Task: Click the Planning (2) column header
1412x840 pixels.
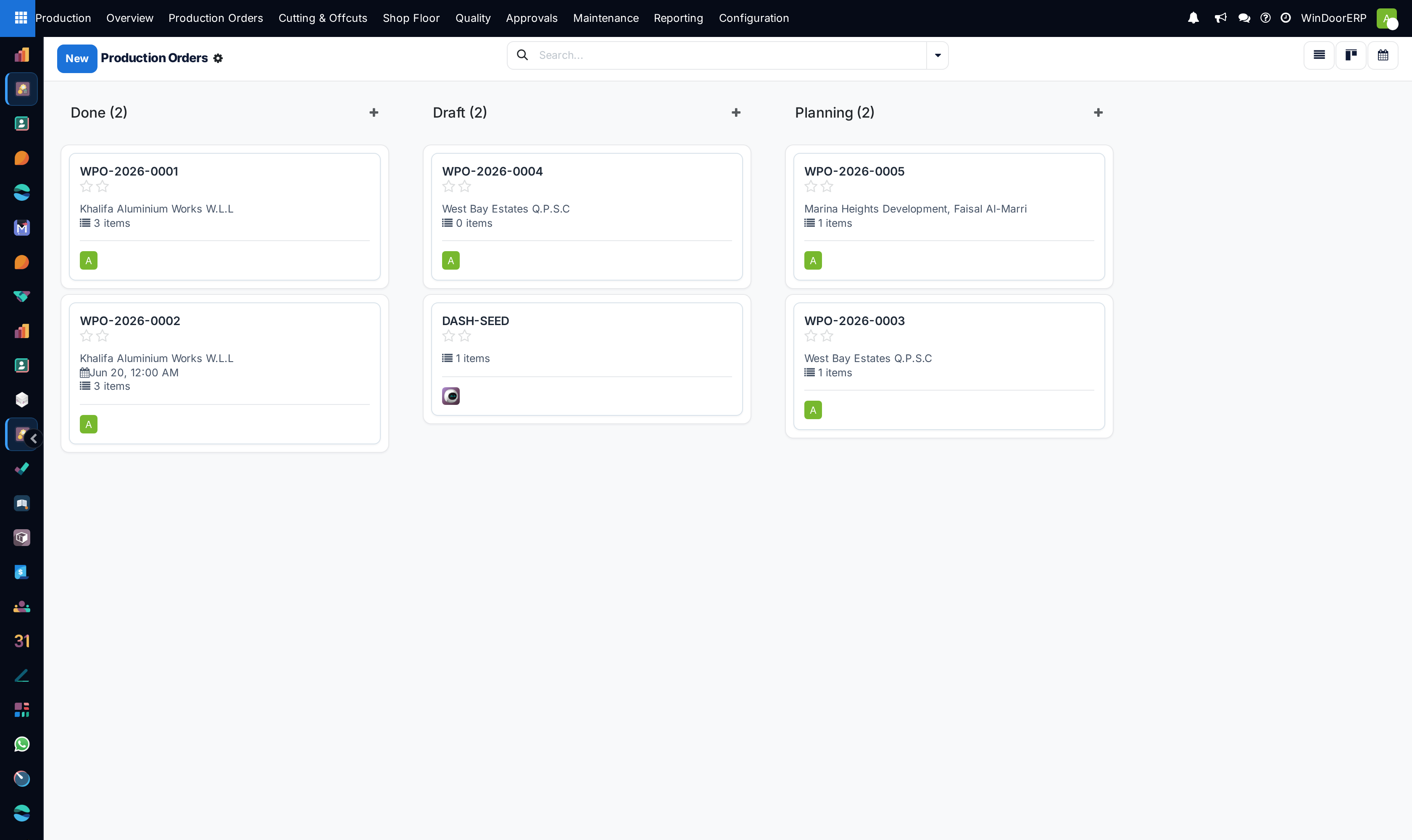Action: click(x=835, y=113)
